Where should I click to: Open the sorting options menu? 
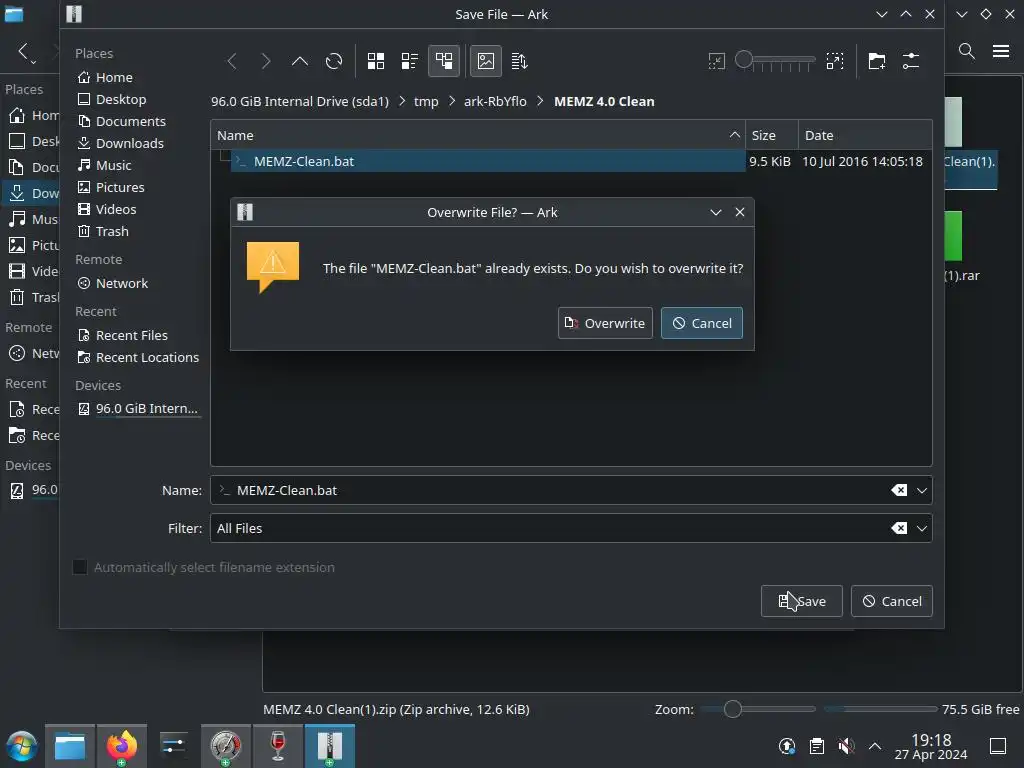pyautogui.click(x=520, y=61)
